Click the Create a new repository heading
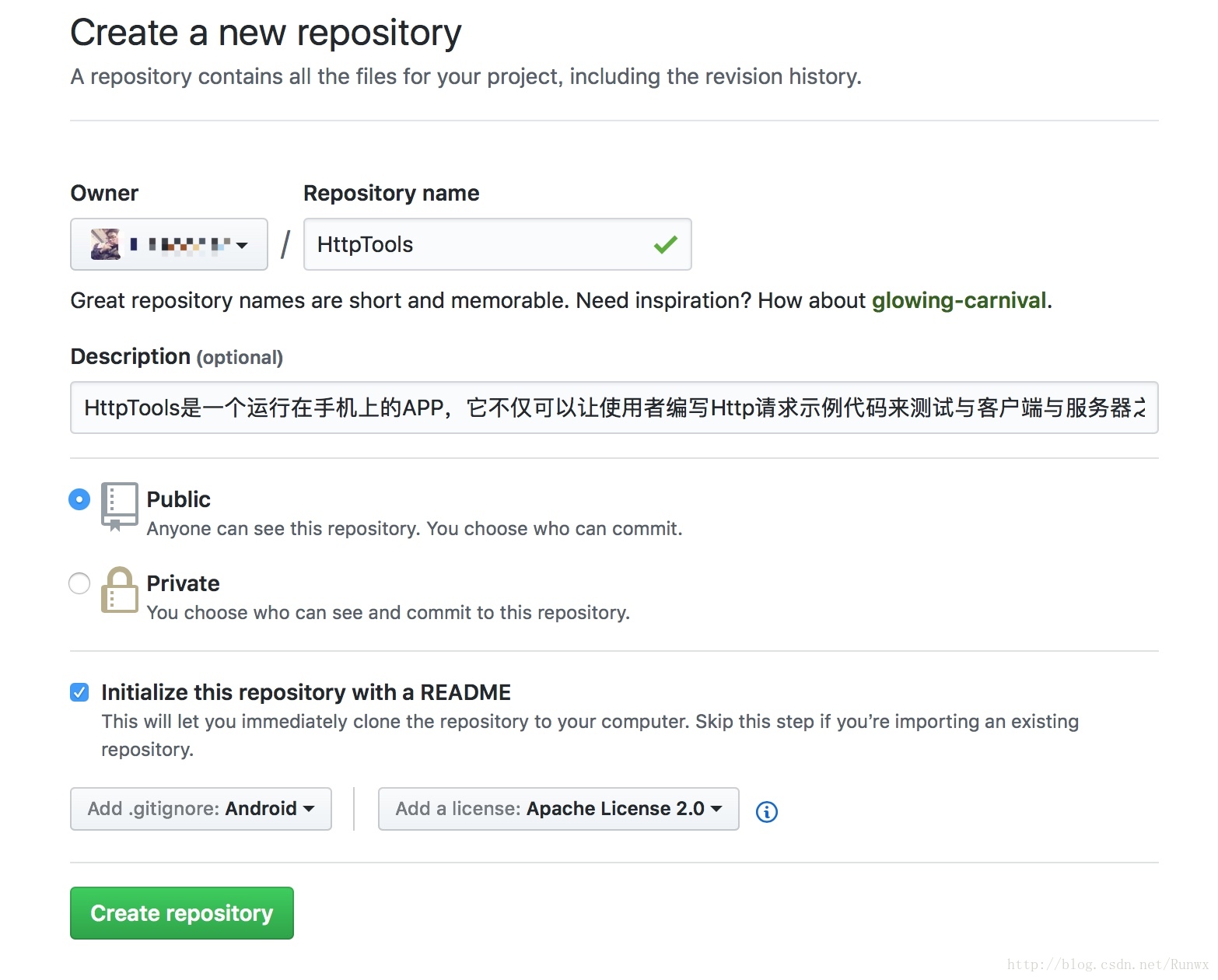 click(x=266, y=33)
